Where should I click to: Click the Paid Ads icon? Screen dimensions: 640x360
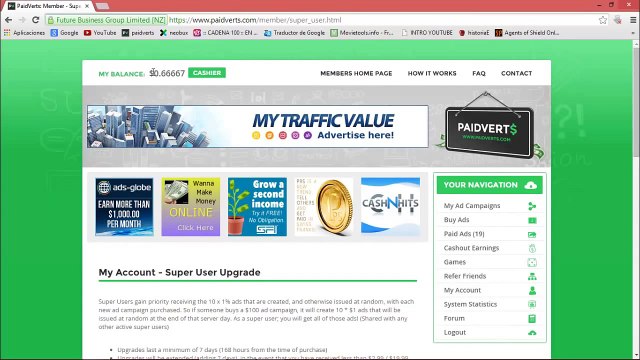click(532, 234)
